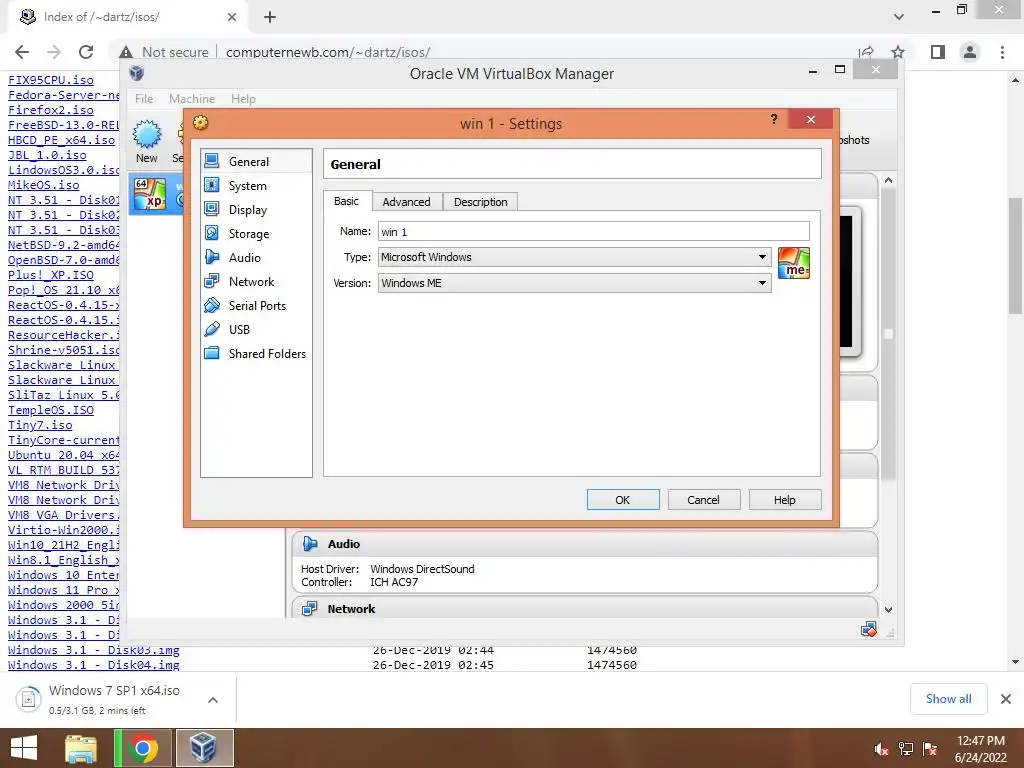
Task: Click the Name input field
Action: pos(594,231)
